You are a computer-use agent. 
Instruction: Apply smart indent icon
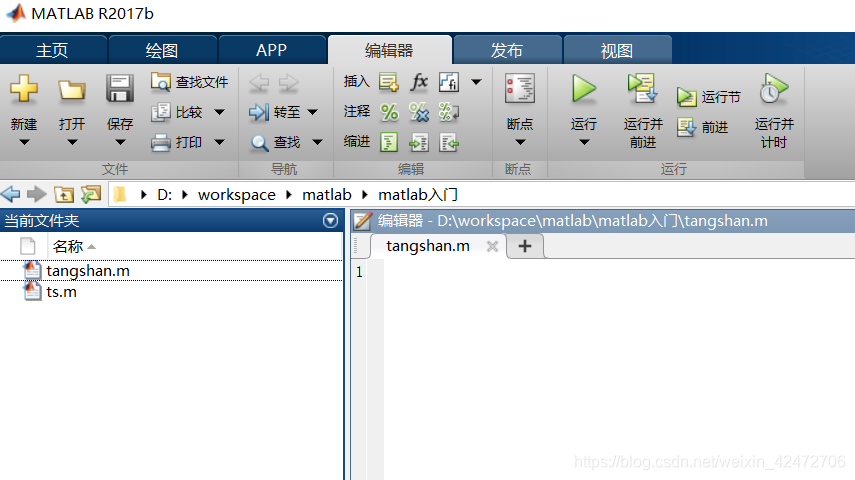coord(389,142)
